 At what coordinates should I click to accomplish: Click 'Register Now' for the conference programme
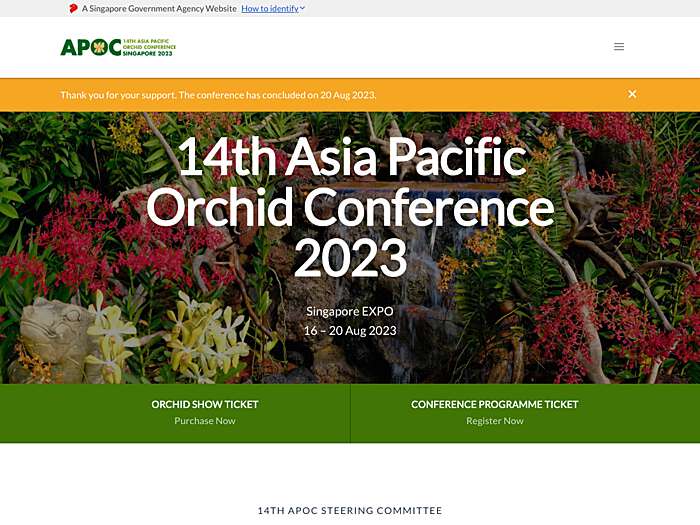tap(495, 421)
